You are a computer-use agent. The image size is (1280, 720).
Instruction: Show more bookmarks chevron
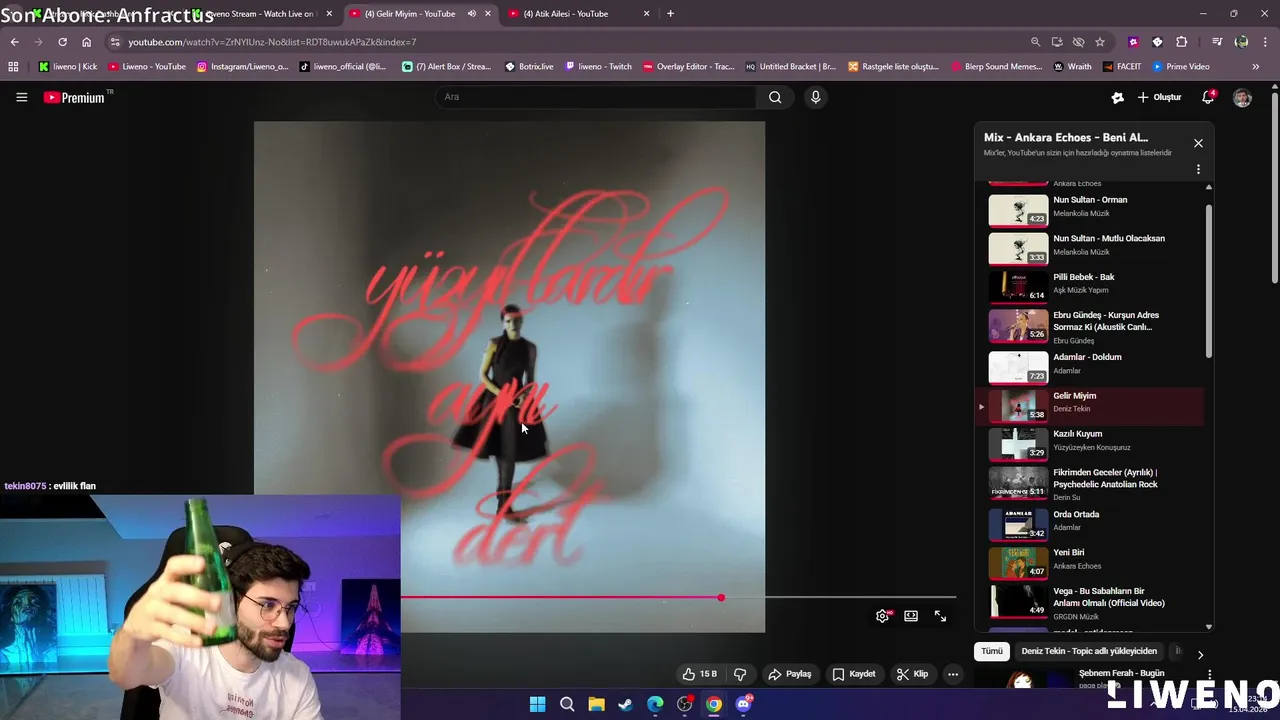coord(1256,67)
